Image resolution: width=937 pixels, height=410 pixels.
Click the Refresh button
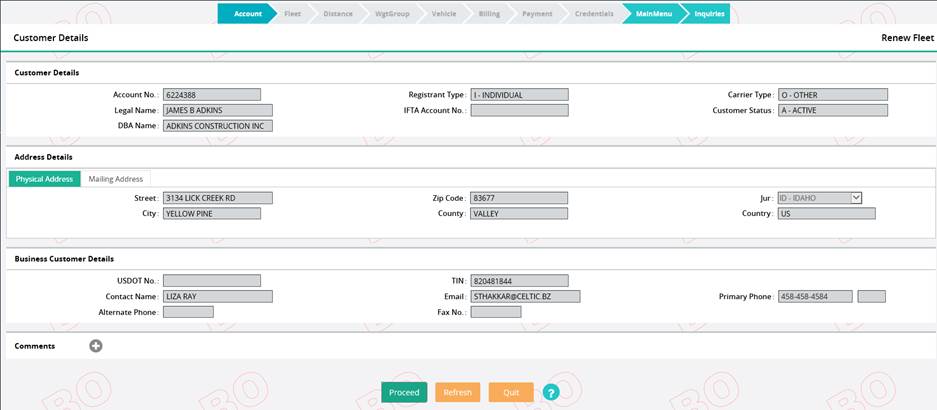[457, 392]
